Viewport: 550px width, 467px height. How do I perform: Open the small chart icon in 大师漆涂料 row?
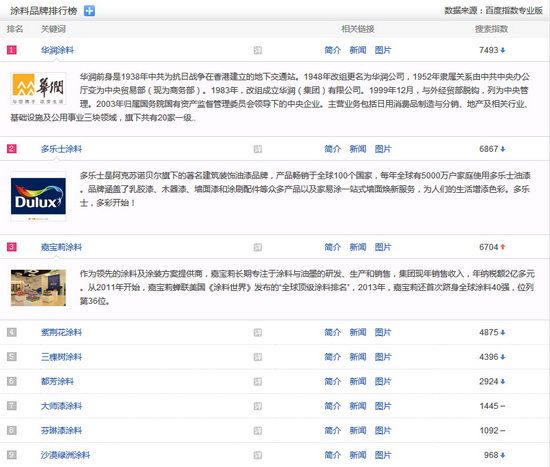point(258,406)
